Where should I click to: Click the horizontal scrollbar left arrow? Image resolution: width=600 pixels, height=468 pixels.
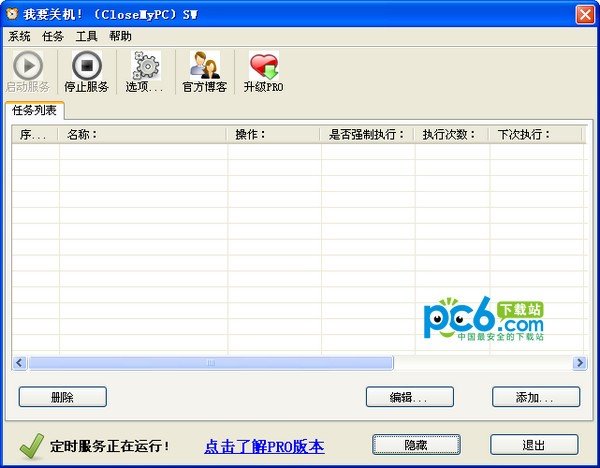20,362
